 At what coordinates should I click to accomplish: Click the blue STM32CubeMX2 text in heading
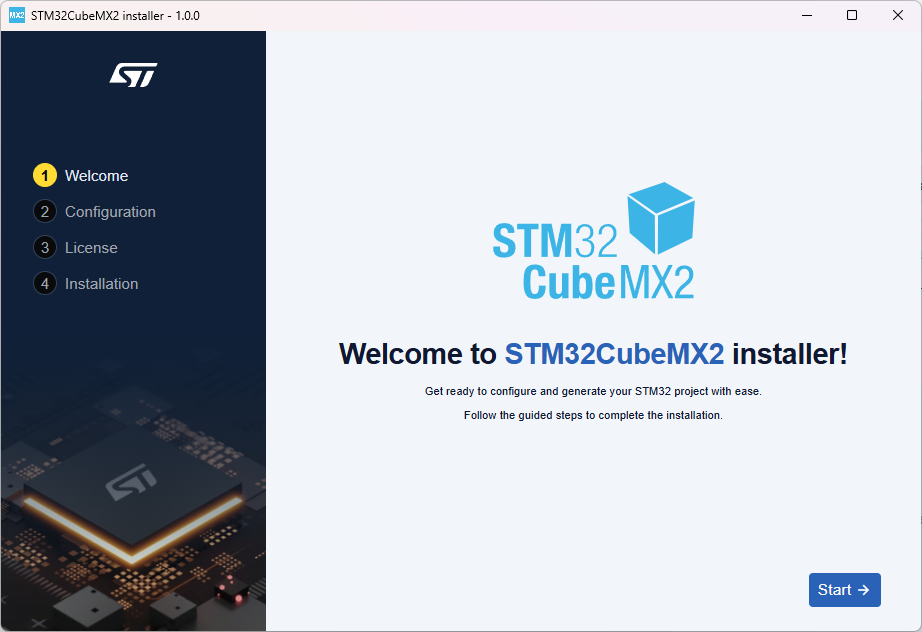click(x=614, y=354)
